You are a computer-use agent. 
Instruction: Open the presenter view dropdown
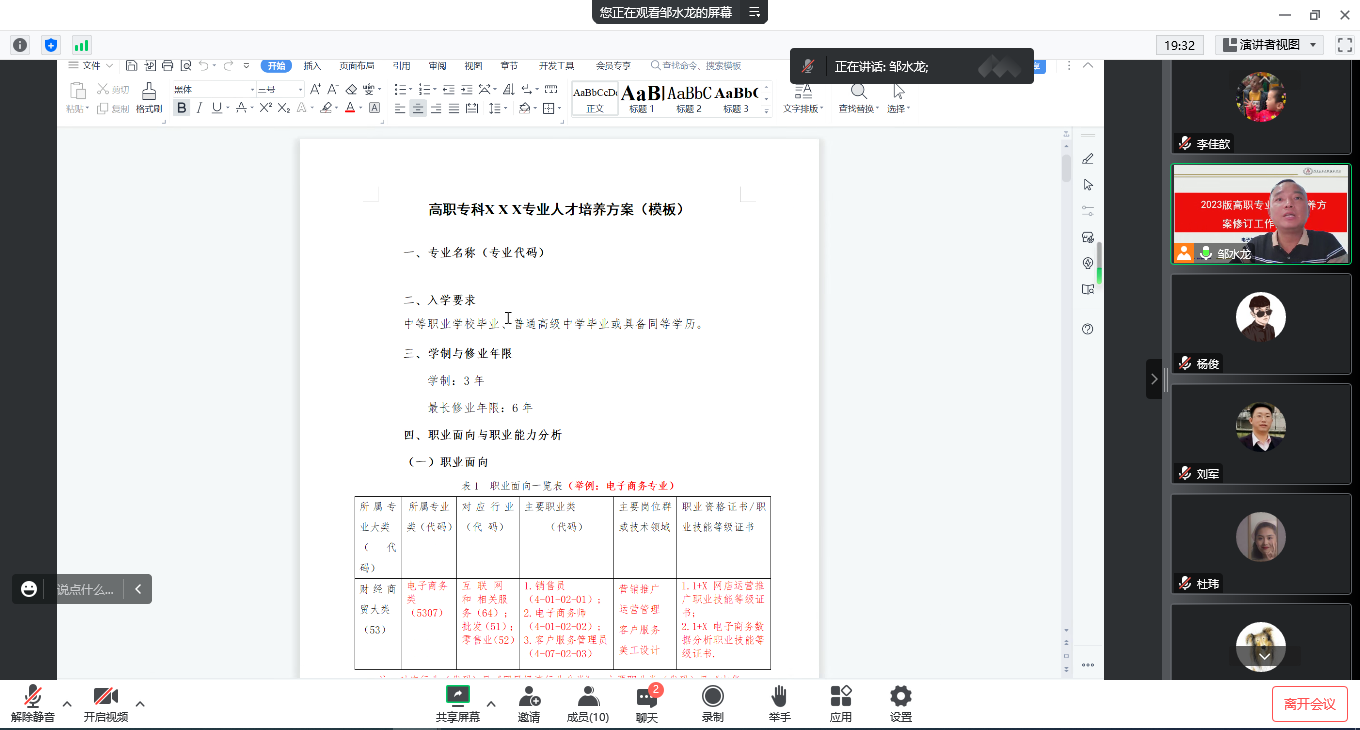coord(1269,45)
